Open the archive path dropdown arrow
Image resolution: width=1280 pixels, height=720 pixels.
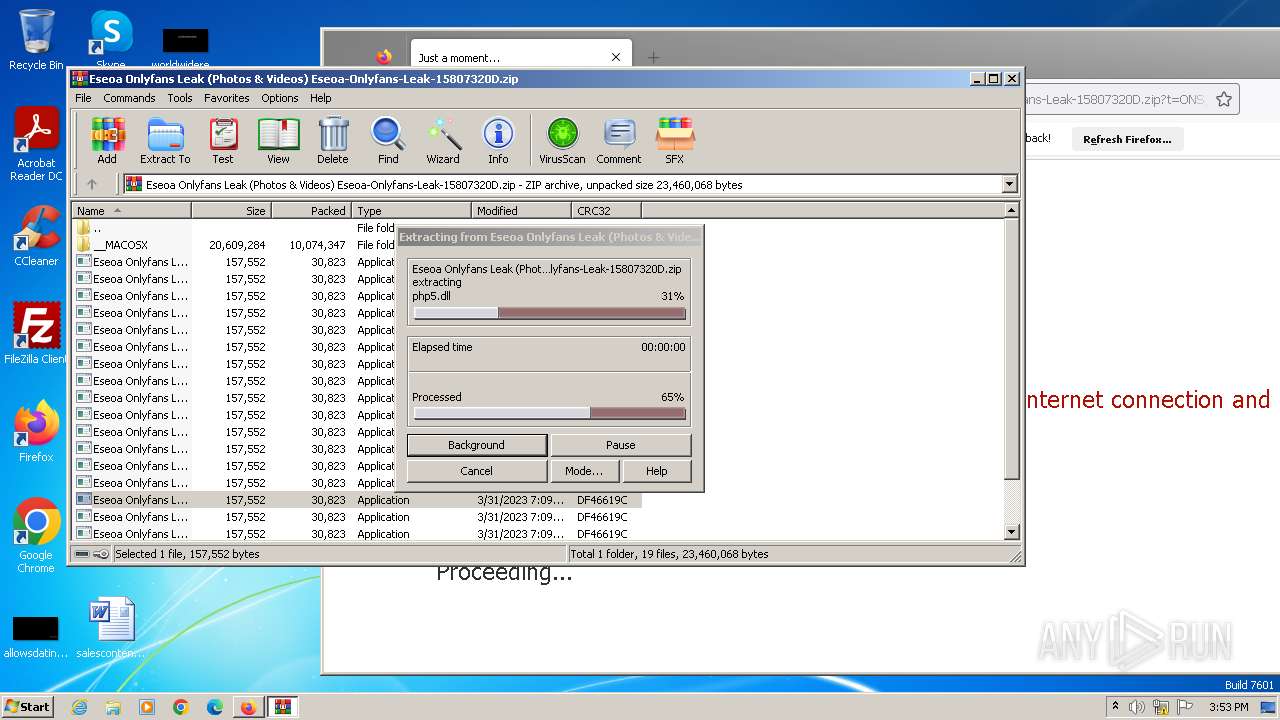point(1009,184)
